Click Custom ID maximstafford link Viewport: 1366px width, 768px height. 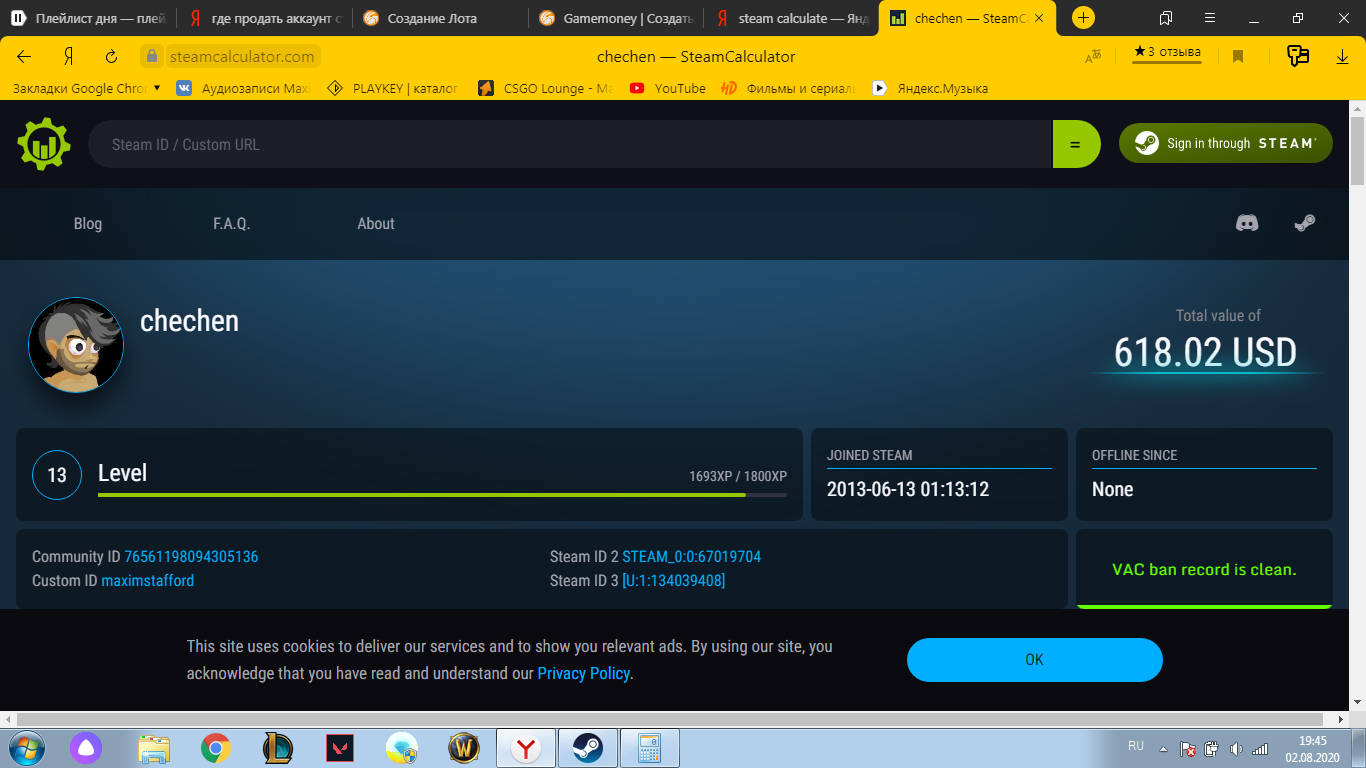148,581
